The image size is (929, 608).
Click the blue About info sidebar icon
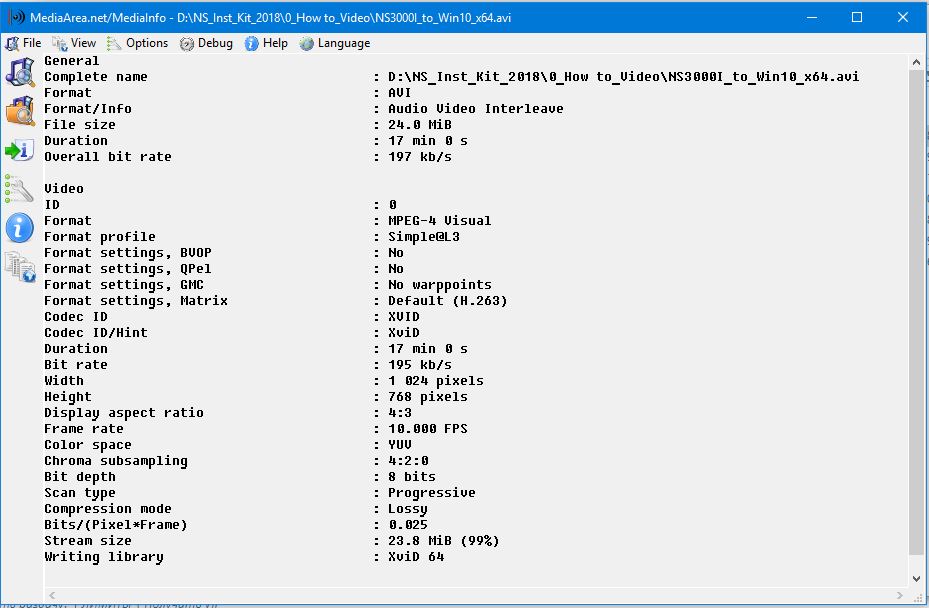tap(20, 228)
